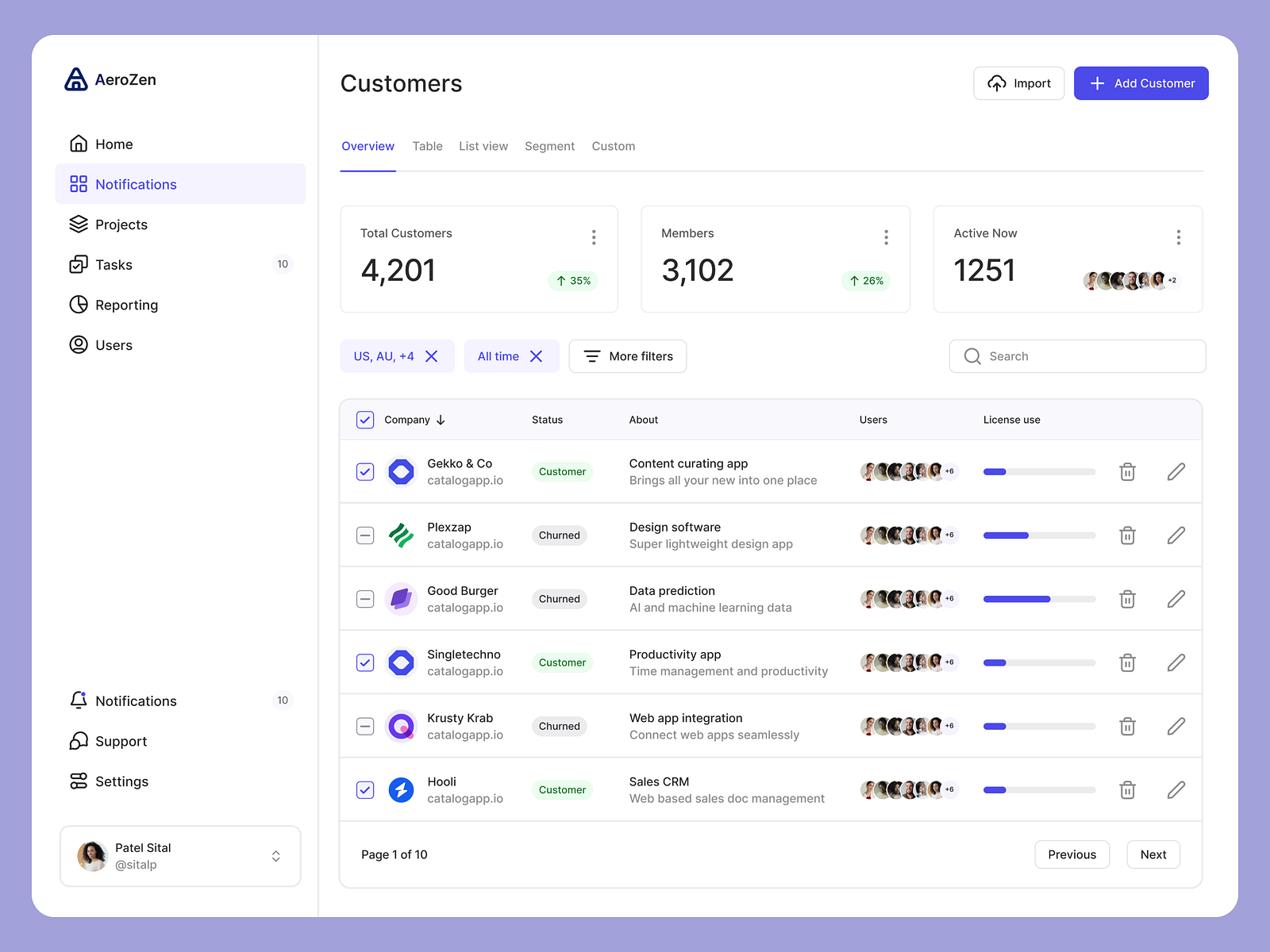Switch to the Table tab
This screenshot has width=1270, height=952.
[x=428, y=146]
